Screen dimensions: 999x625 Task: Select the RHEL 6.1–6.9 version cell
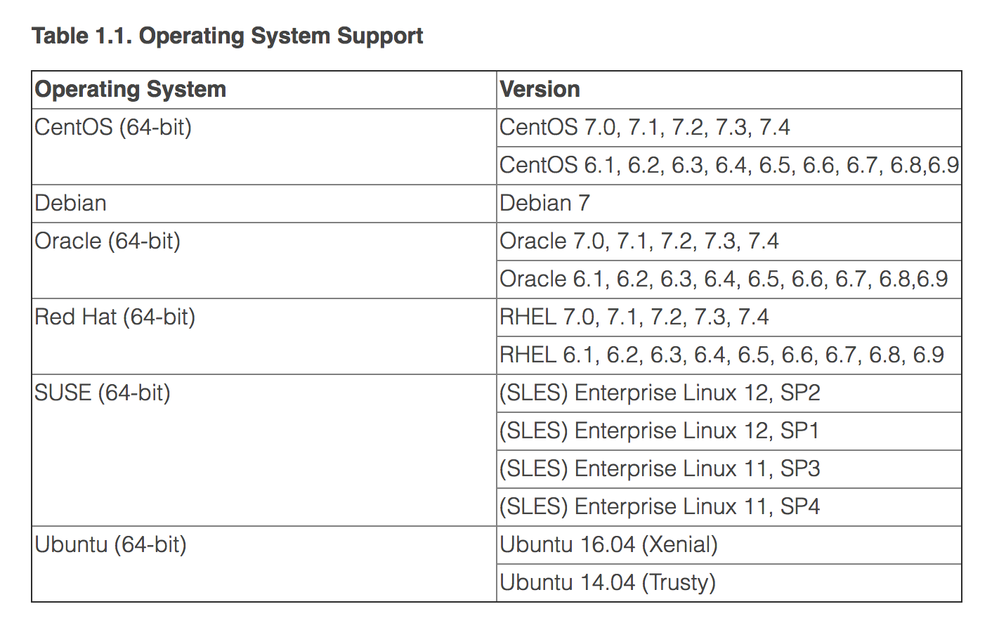pos(721,355)
